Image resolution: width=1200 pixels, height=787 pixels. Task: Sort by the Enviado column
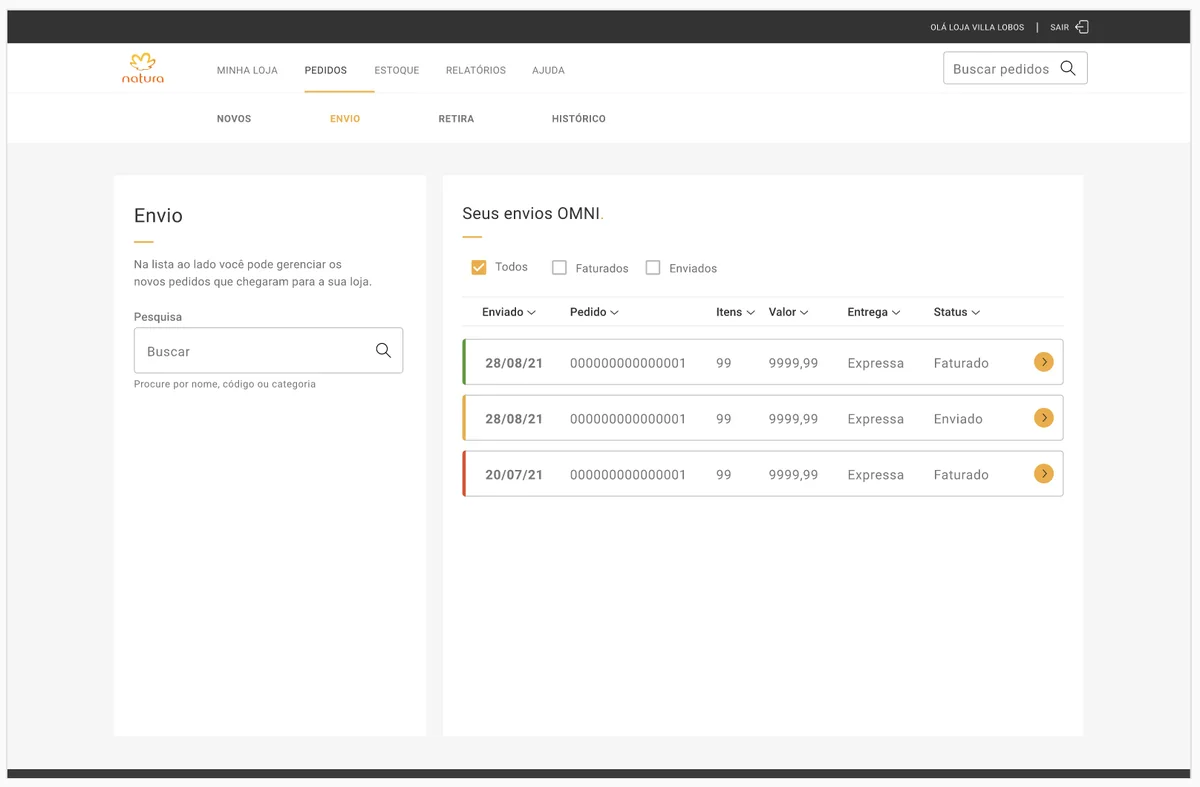(509, 312)
